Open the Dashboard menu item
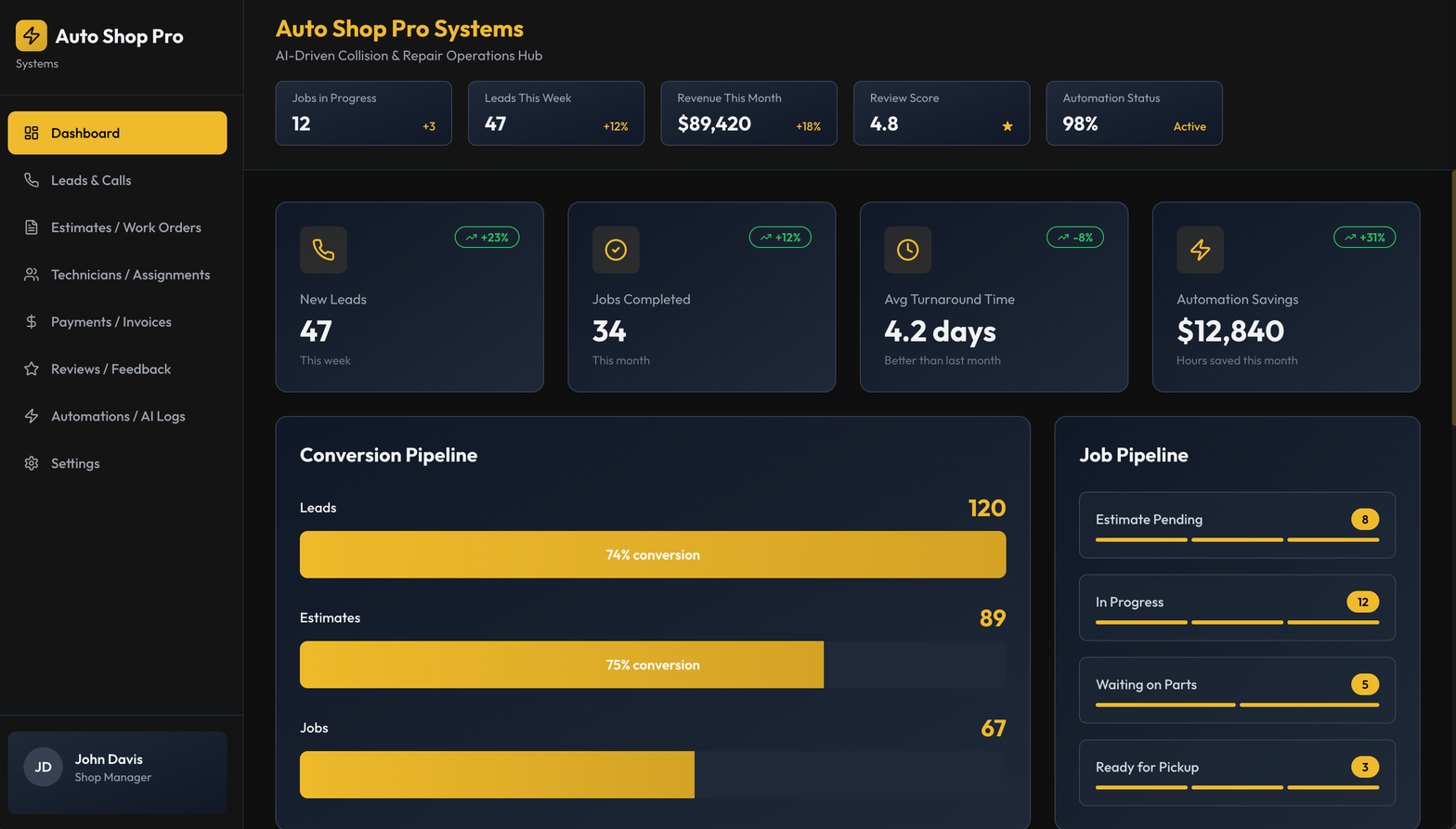 tap(117, 133)
